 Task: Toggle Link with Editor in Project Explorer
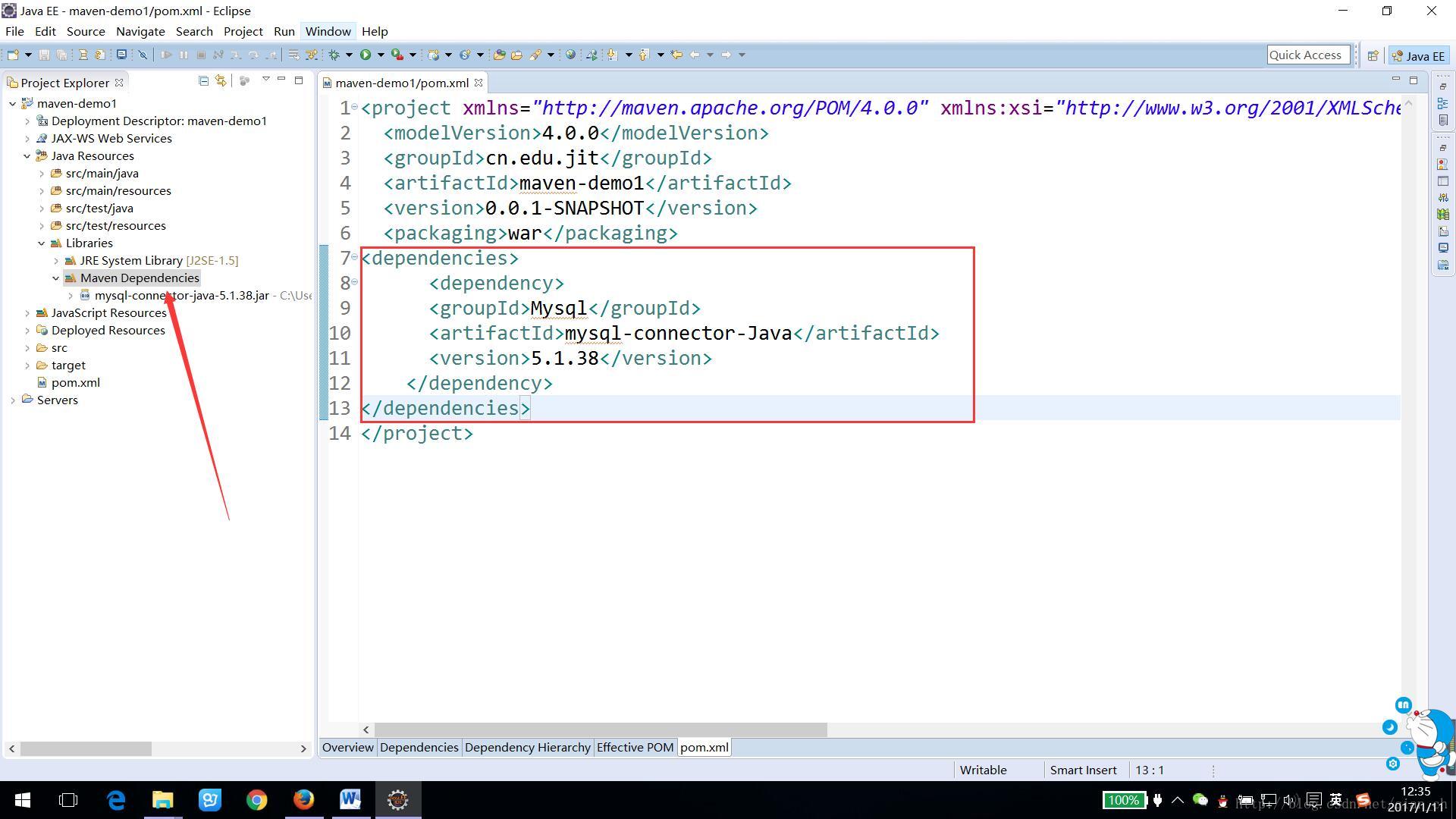pyautogui.click(x=221, y=80)
